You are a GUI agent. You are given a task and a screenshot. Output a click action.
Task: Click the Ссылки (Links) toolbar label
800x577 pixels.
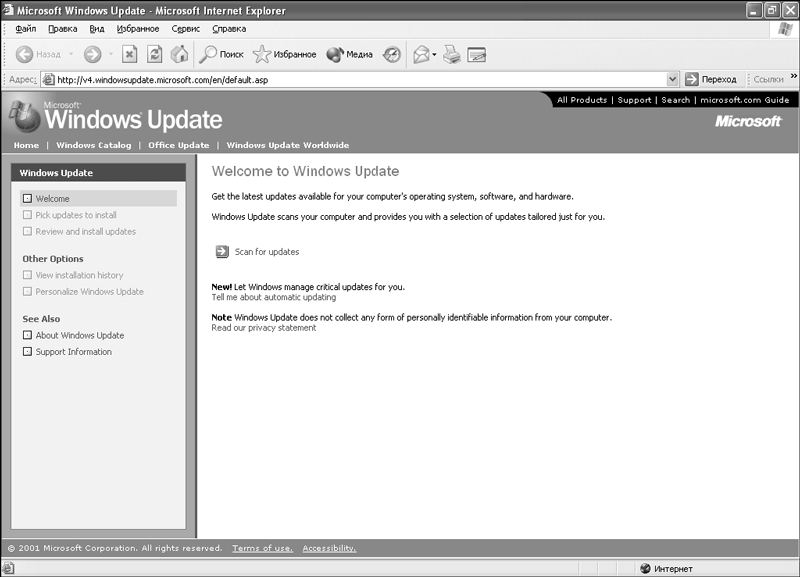768,79
